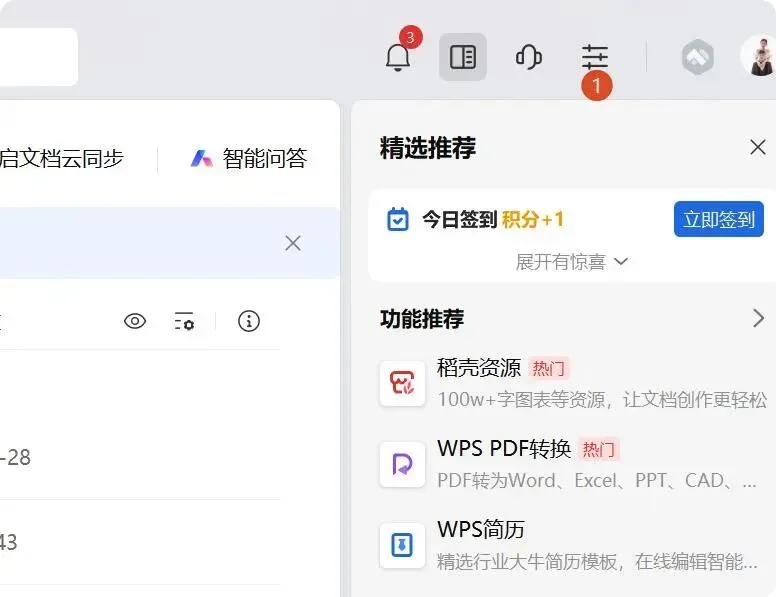Open the WPS PDF转换 icon
This screenshot has width=776, height=597.
402,464
